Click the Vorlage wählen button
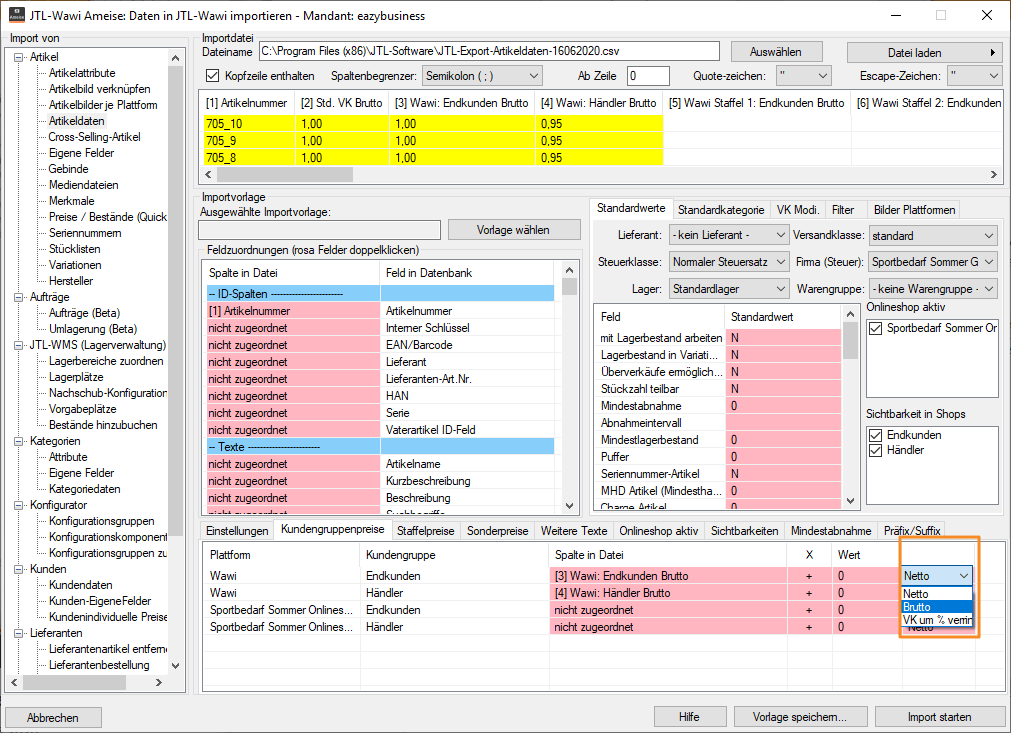The height and width of the screenshot is (733, 1011). click(514, 230)
